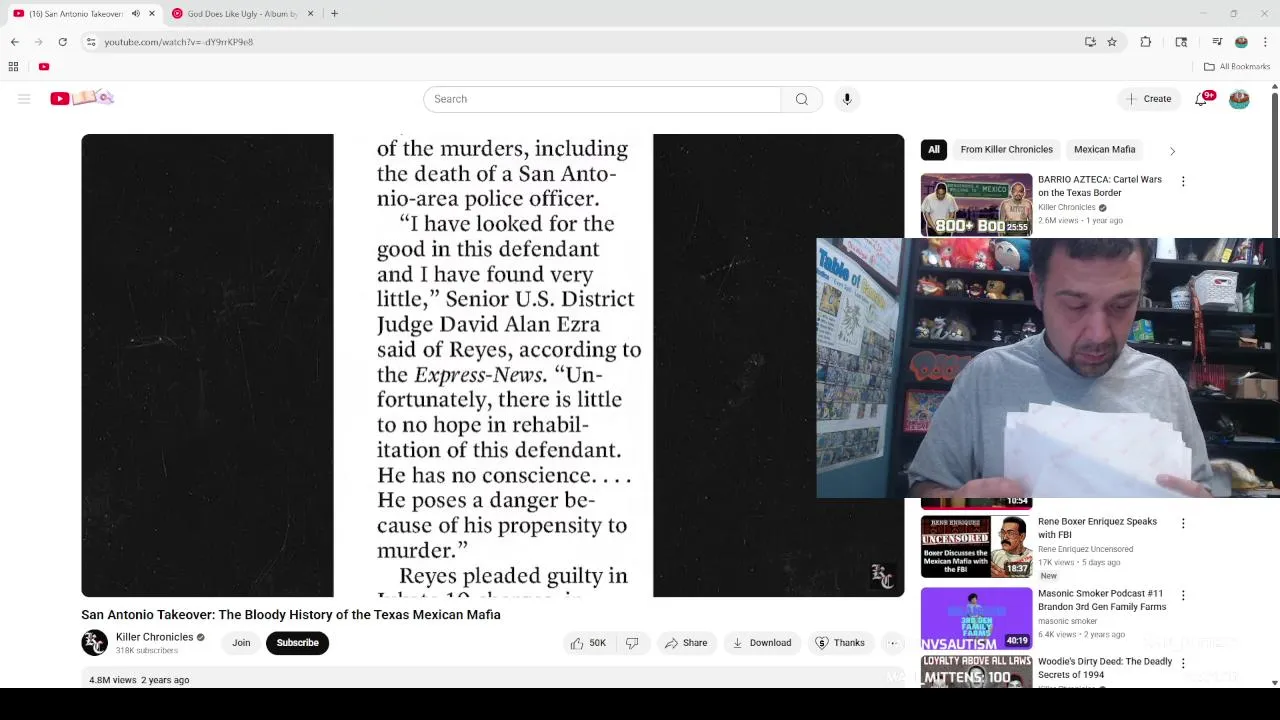Join the Killer Chronicles channel

click(x=241, y=643)
